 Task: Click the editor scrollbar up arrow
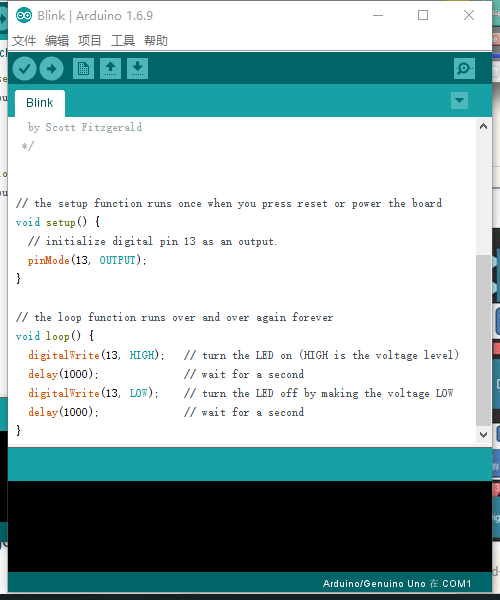[x=484, y=127]
